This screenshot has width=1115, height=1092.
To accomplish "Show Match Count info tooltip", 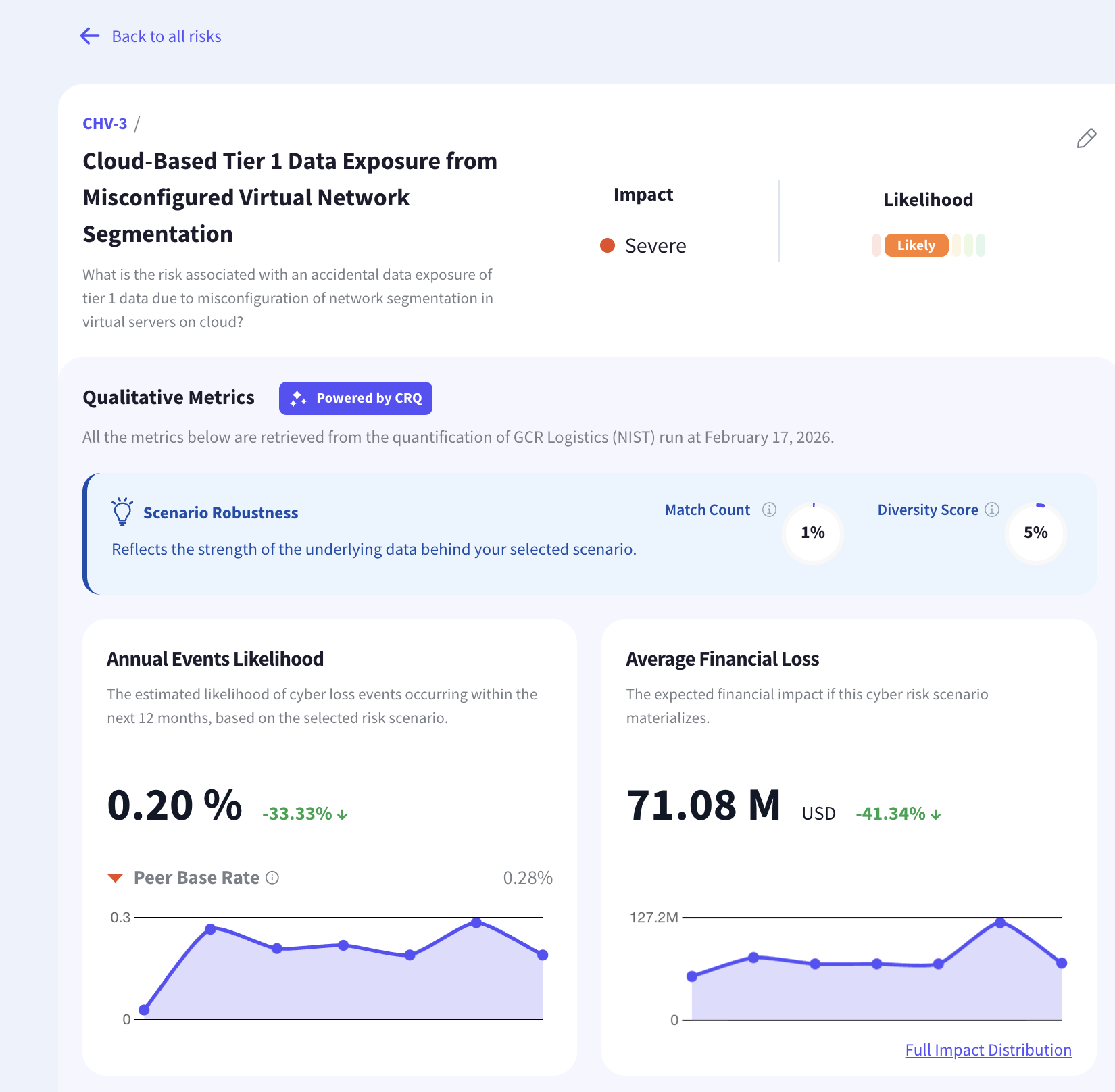I will (x=769, y=510).
